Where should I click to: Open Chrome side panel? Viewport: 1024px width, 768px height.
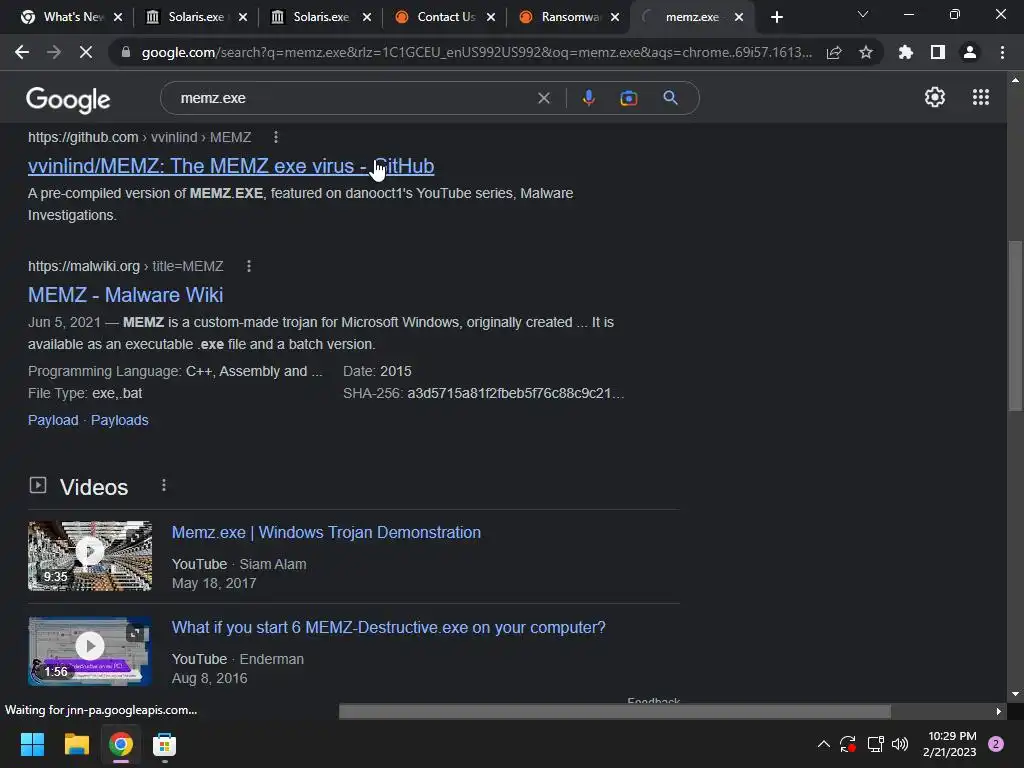(x=938, y=52)
